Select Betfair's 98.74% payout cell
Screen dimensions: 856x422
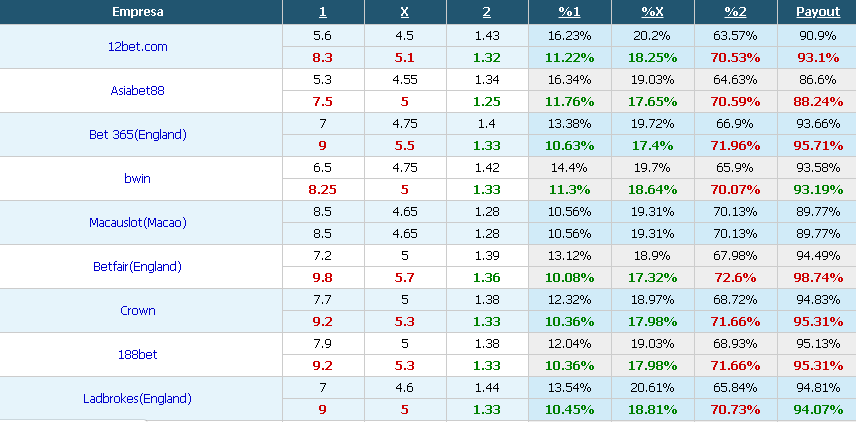click(x=818, y=277)
